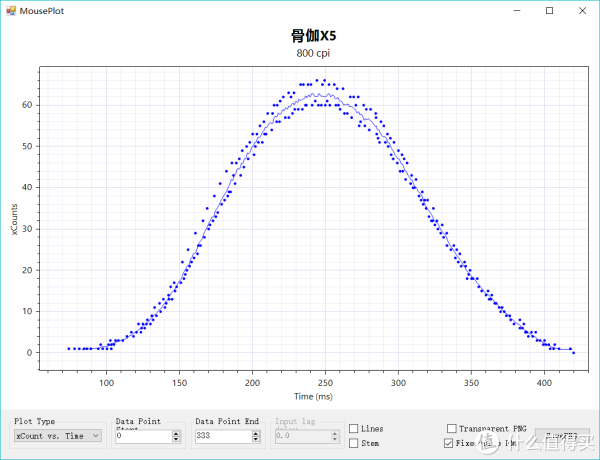This screenshot has height=460, width=600.
Task: Click the 100 tick on time axis
Action: 106,383
